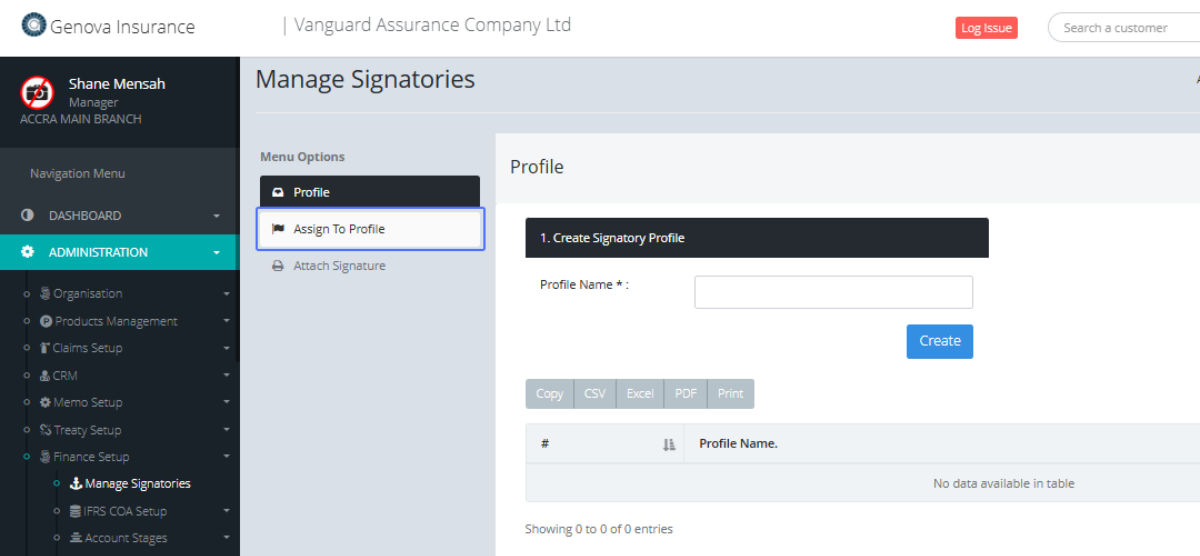Click the Profile inbox icon
Viewport: 1200px width, 556px height.
[x=278, y=193]
